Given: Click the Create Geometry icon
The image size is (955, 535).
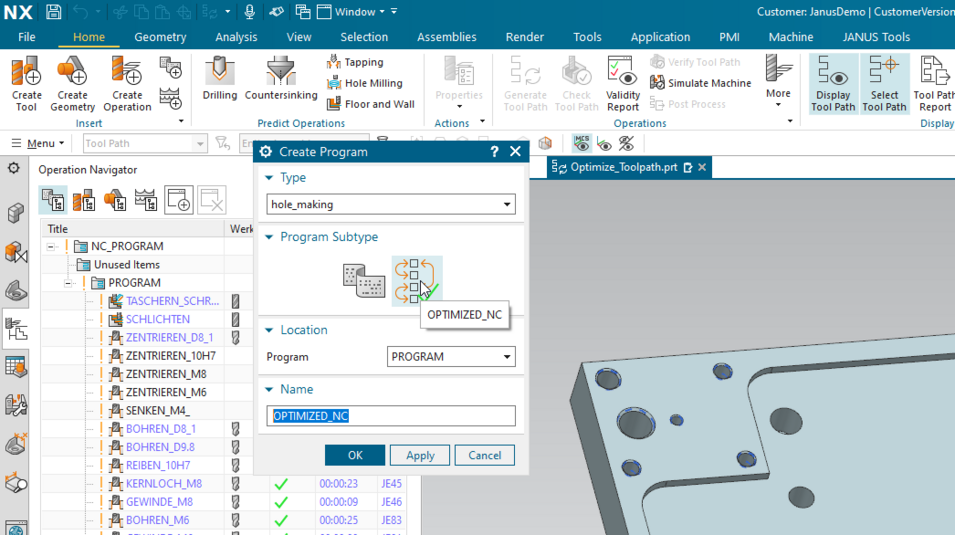Looking at the screenshot, I should (x=72, y=83).
